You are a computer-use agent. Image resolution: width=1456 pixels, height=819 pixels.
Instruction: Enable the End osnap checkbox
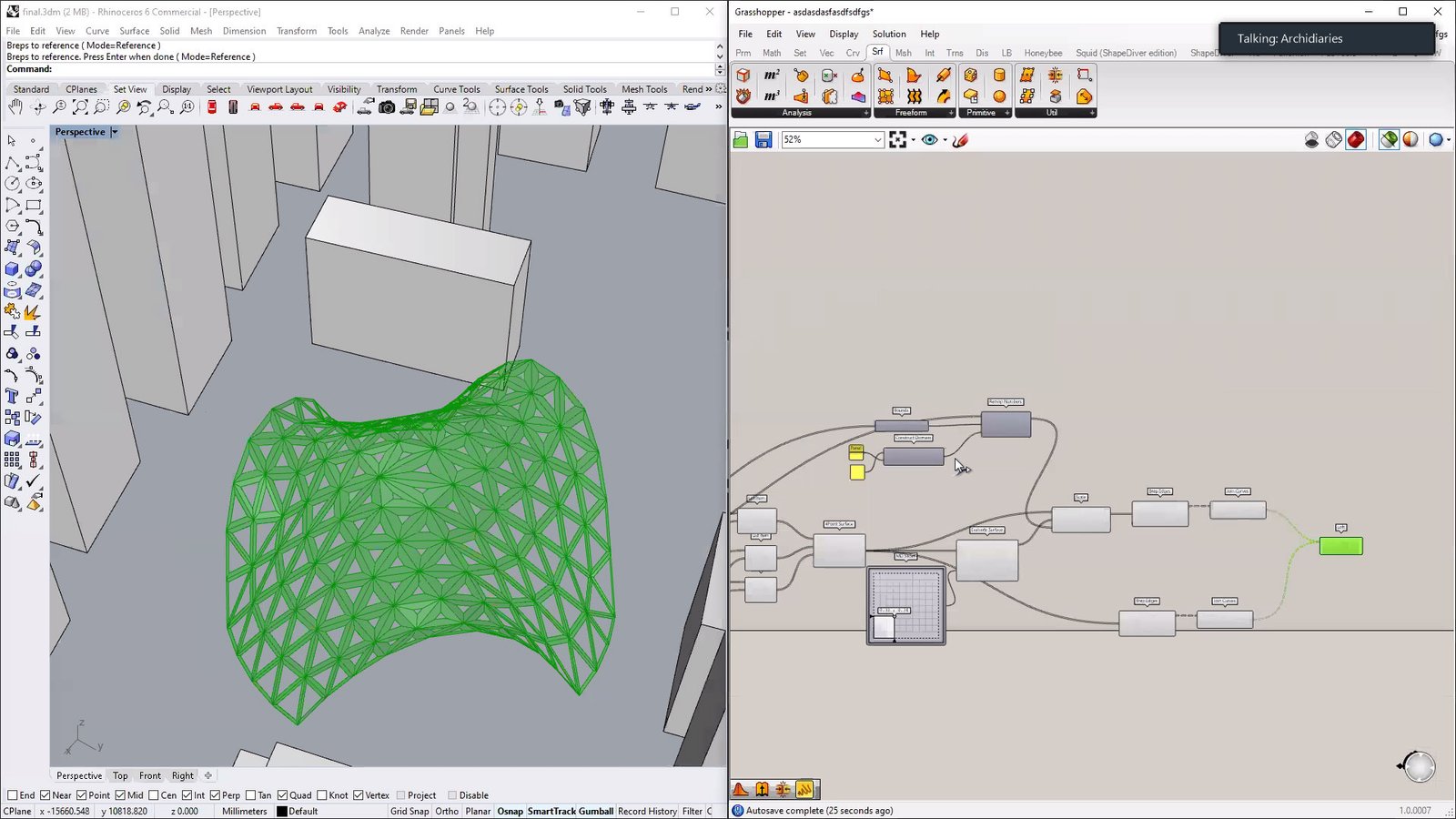(13, 795)
